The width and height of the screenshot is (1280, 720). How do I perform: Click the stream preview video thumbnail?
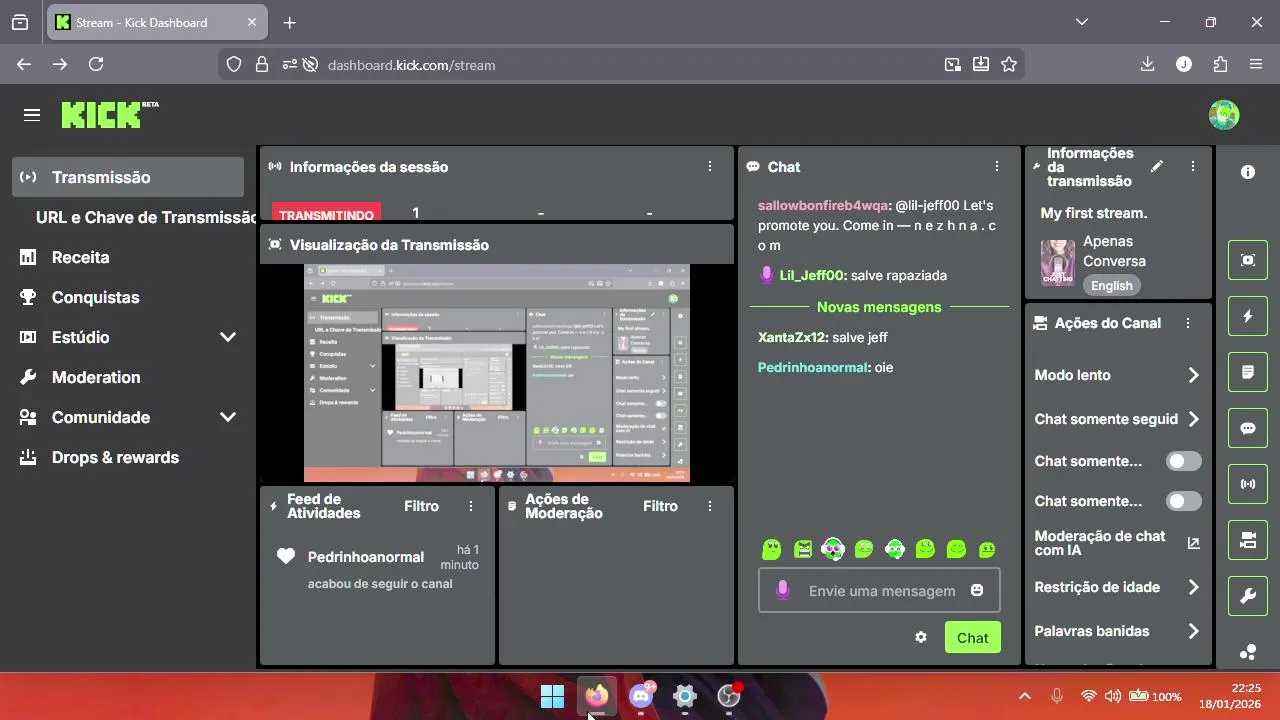(496, 373)
